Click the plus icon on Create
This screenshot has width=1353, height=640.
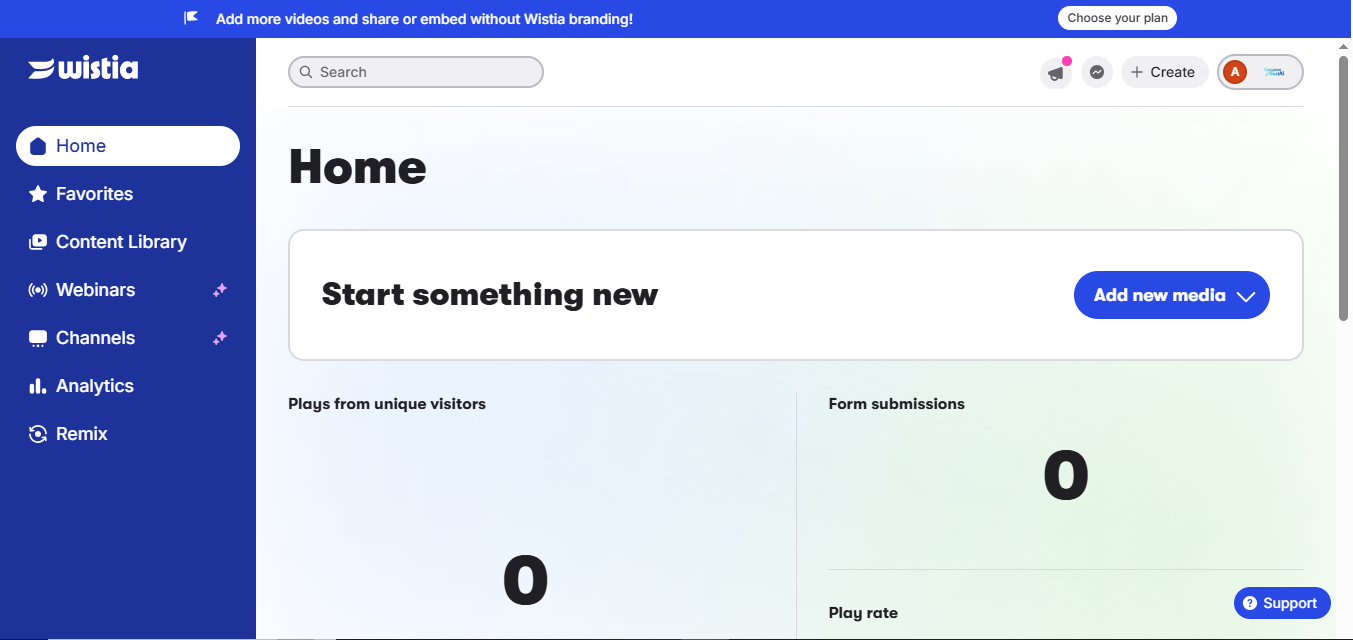pyautogui.click(x=1137, y=72)
